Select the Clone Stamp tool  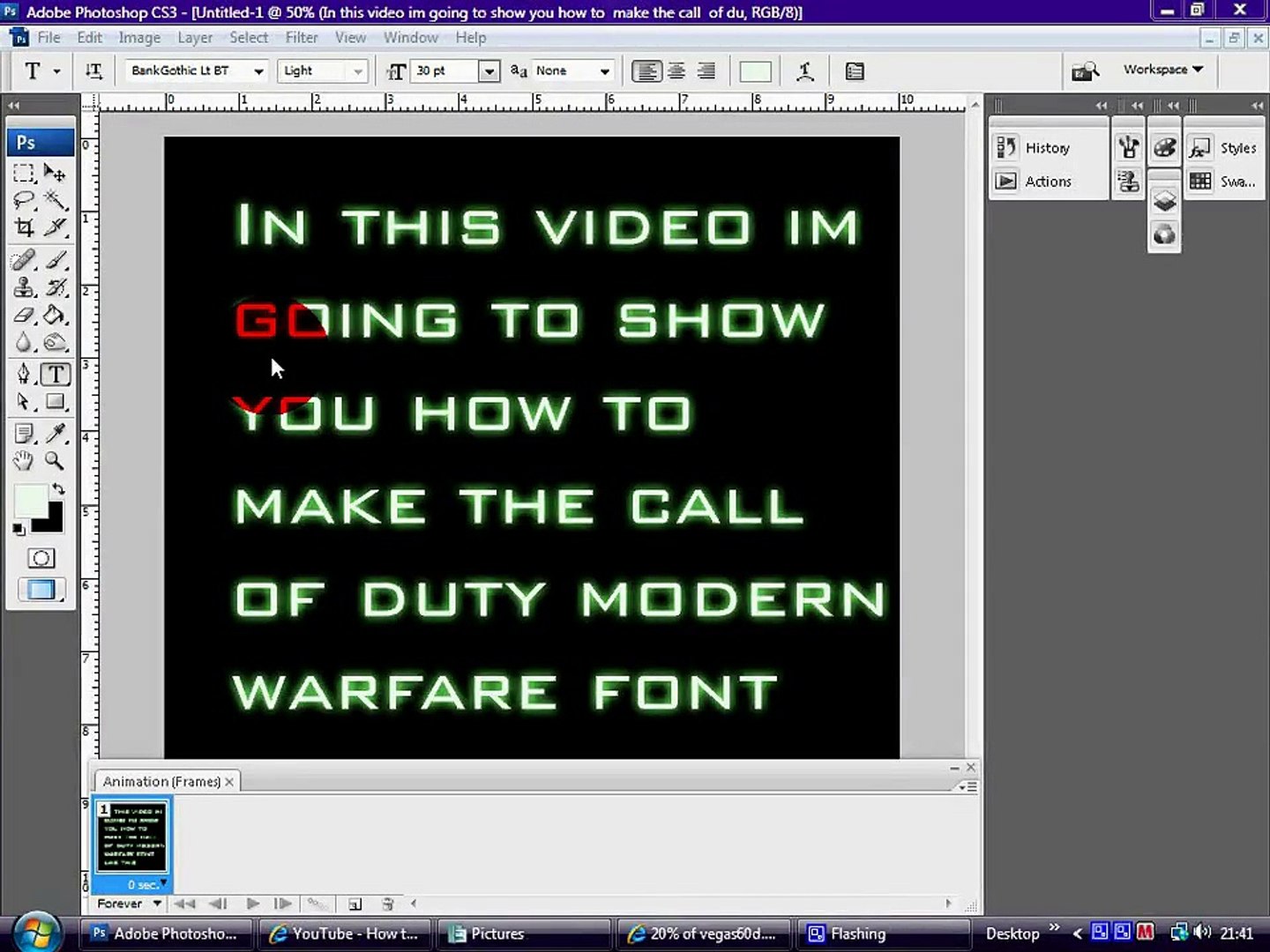(25, 287)
